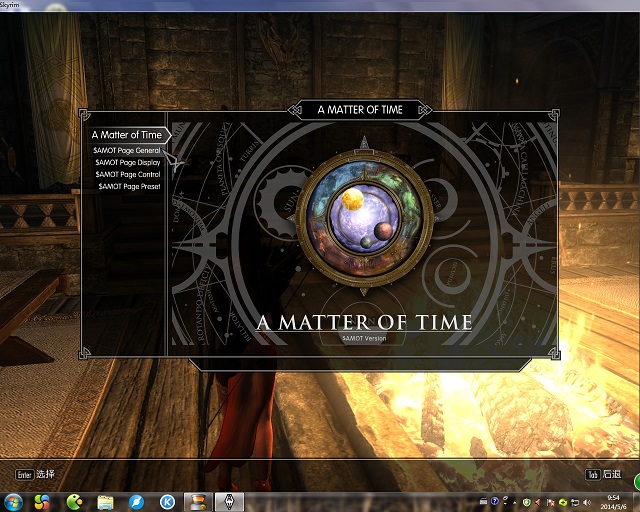Image resolution: width=640 pixels, height=512 pixels.
Task: Open the $AMOT Page General page
Action: 127,150
